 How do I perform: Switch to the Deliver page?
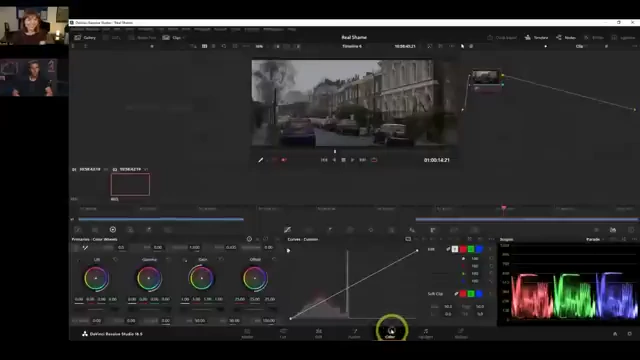[461, 333]
